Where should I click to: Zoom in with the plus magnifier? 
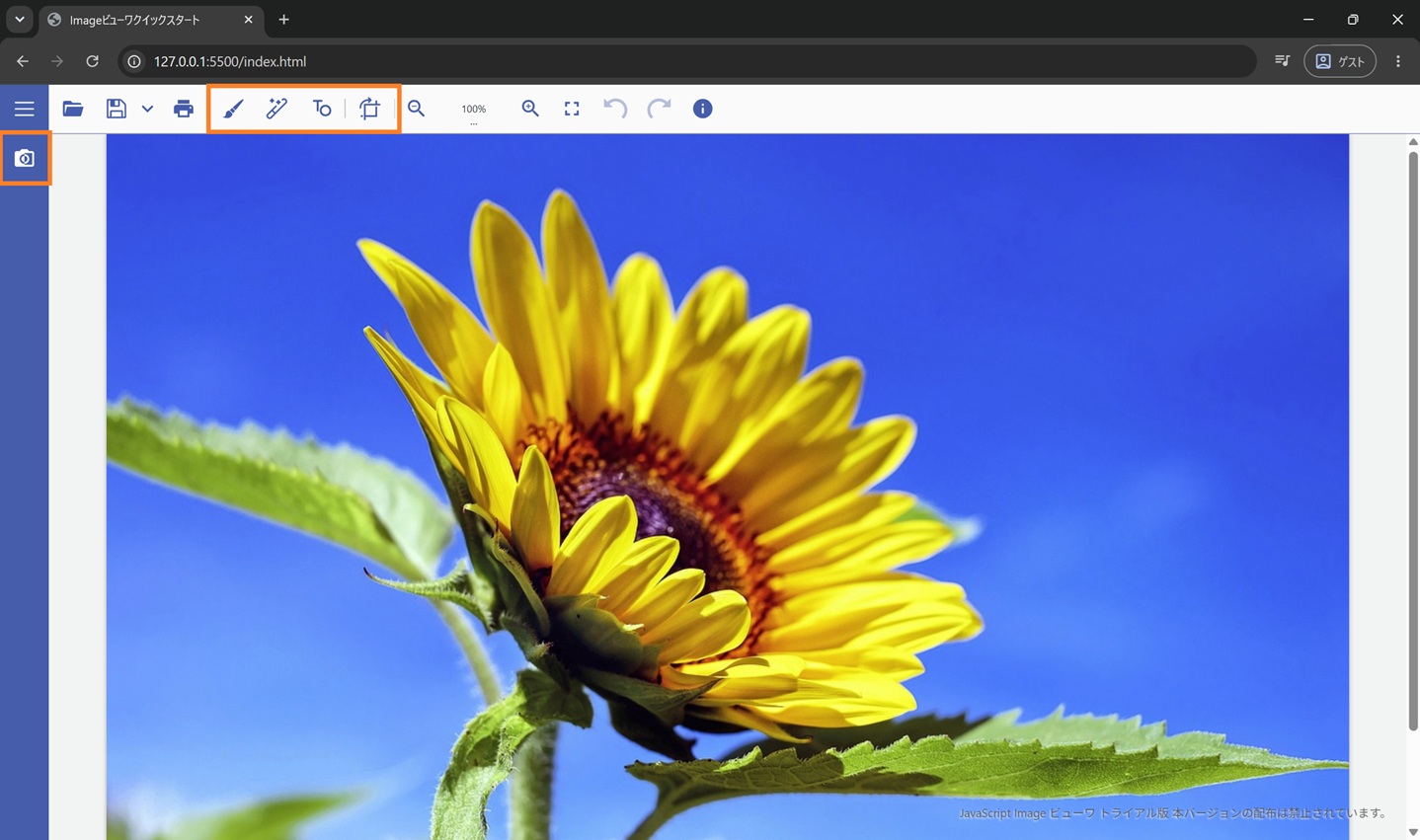530,109
